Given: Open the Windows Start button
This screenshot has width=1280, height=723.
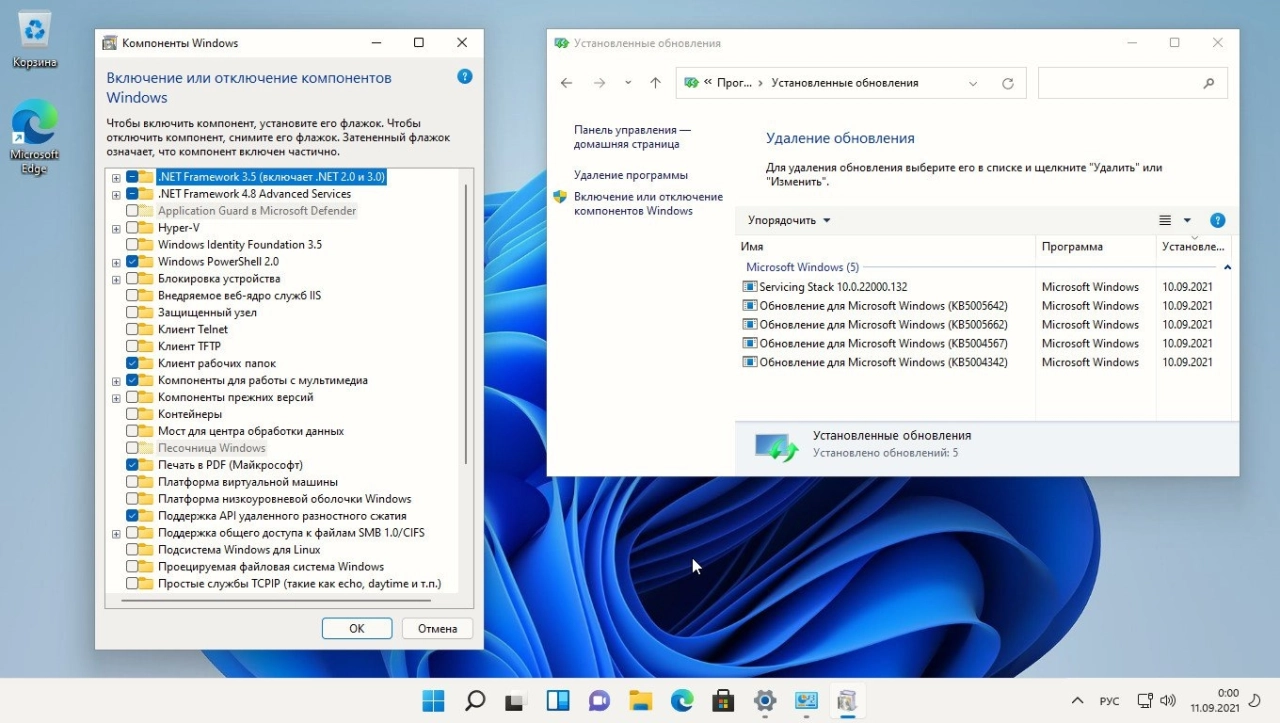Looking at the screenshot, I should click(x=433, y=701).
